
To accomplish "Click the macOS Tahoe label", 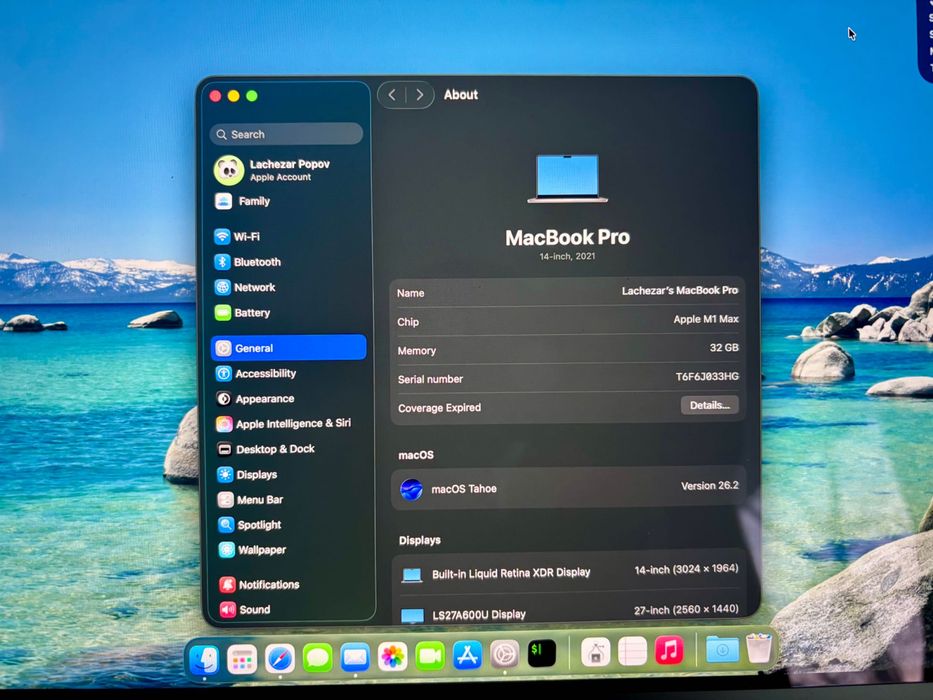I will pos(464,489).
